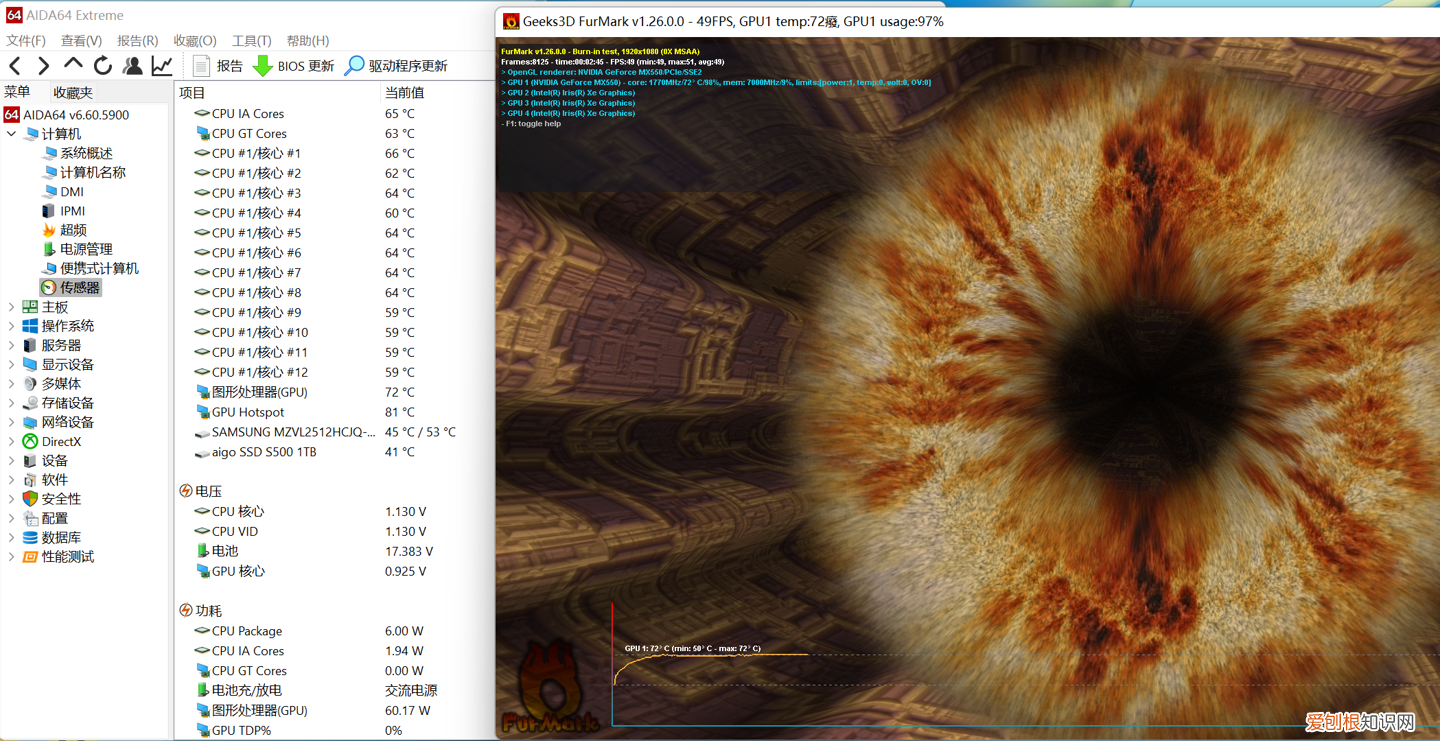Viewport: 1440px width, 741px height.
Task: Open the user profile toolbar icon
Action: (x=132, y=66)
